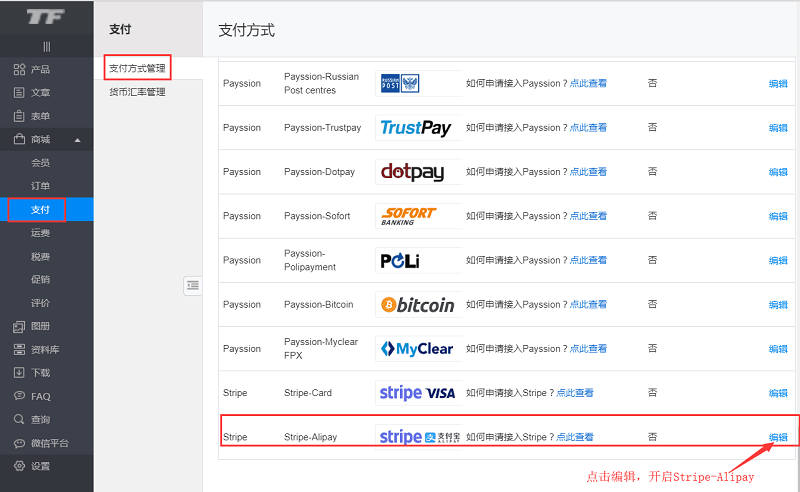Screen dimensions: 800x492
Task: Collapse the 商城 menu arrow
Action: click(x=78, y=140)
